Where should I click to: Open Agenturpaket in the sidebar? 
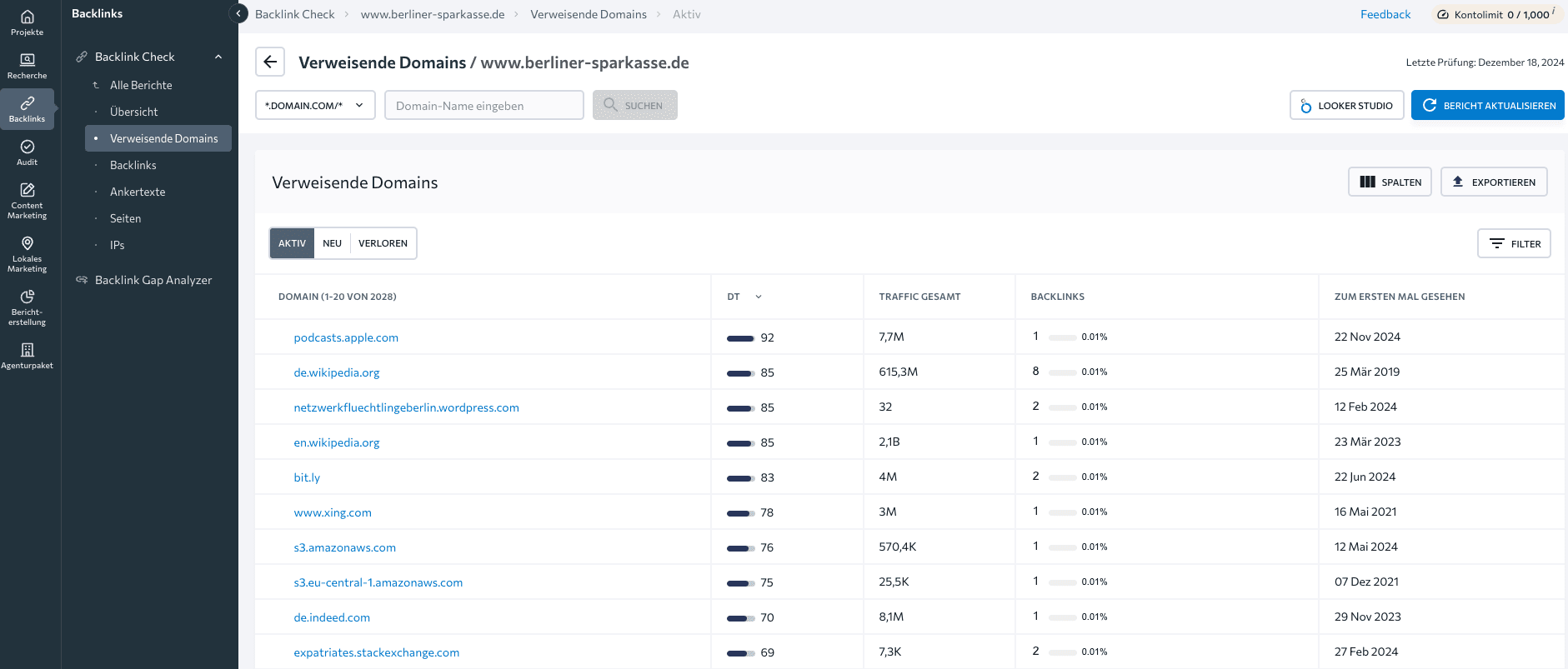[x=27, y=356]
